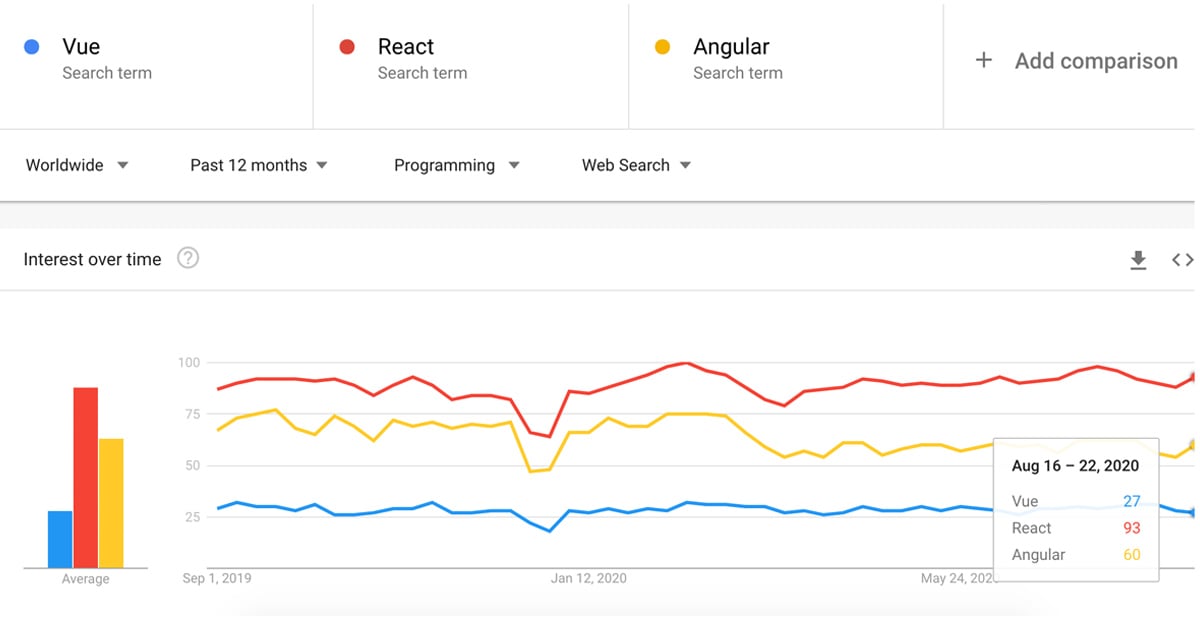This screenshot has width=1200, height=630.
Task: Click the plus icon beside Add comparison
Action: coord(983,61)
